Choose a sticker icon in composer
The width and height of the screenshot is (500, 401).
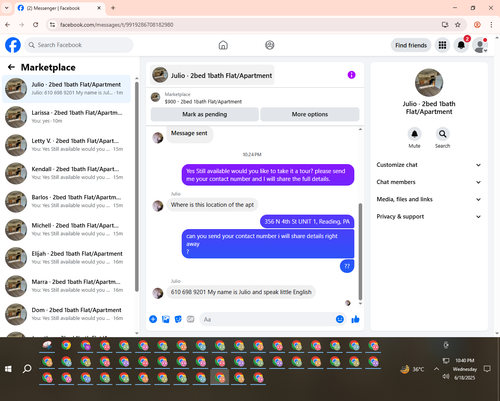pyautogui.click(x=178, y=319)
